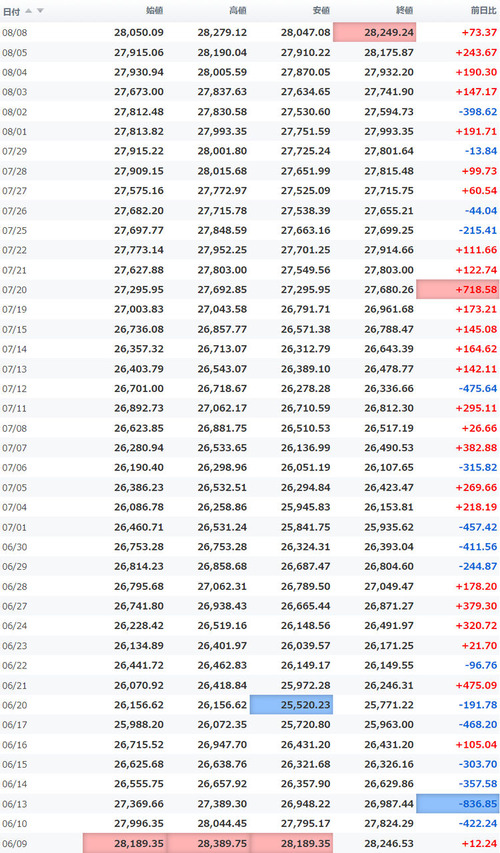
Task: Select highlighted closing value 28,249.24
Action: click(x=374, y=33)
